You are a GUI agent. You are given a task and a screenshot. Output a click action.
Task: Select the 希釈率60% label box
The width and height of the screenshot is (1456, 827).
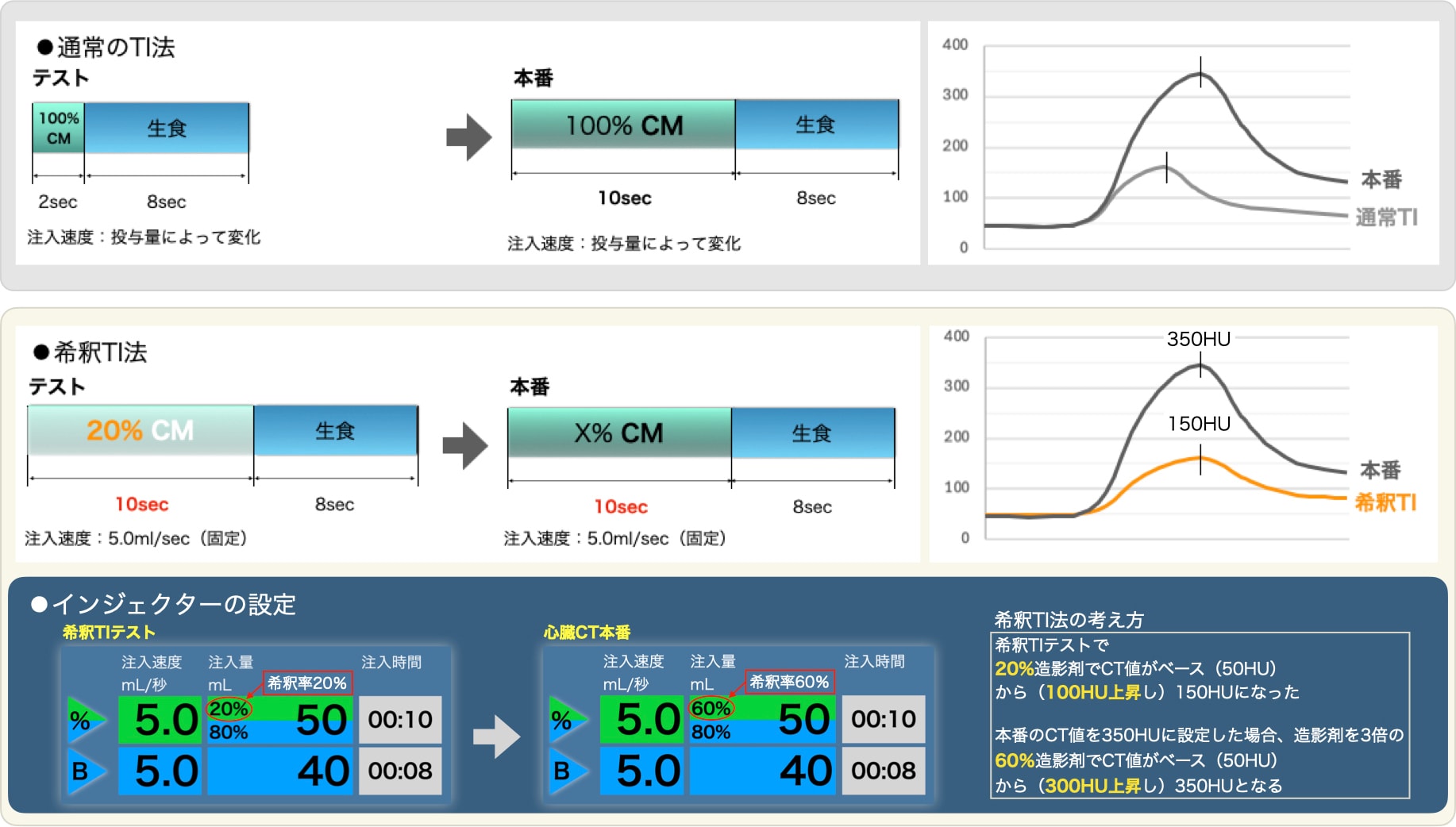coord(789,682)
